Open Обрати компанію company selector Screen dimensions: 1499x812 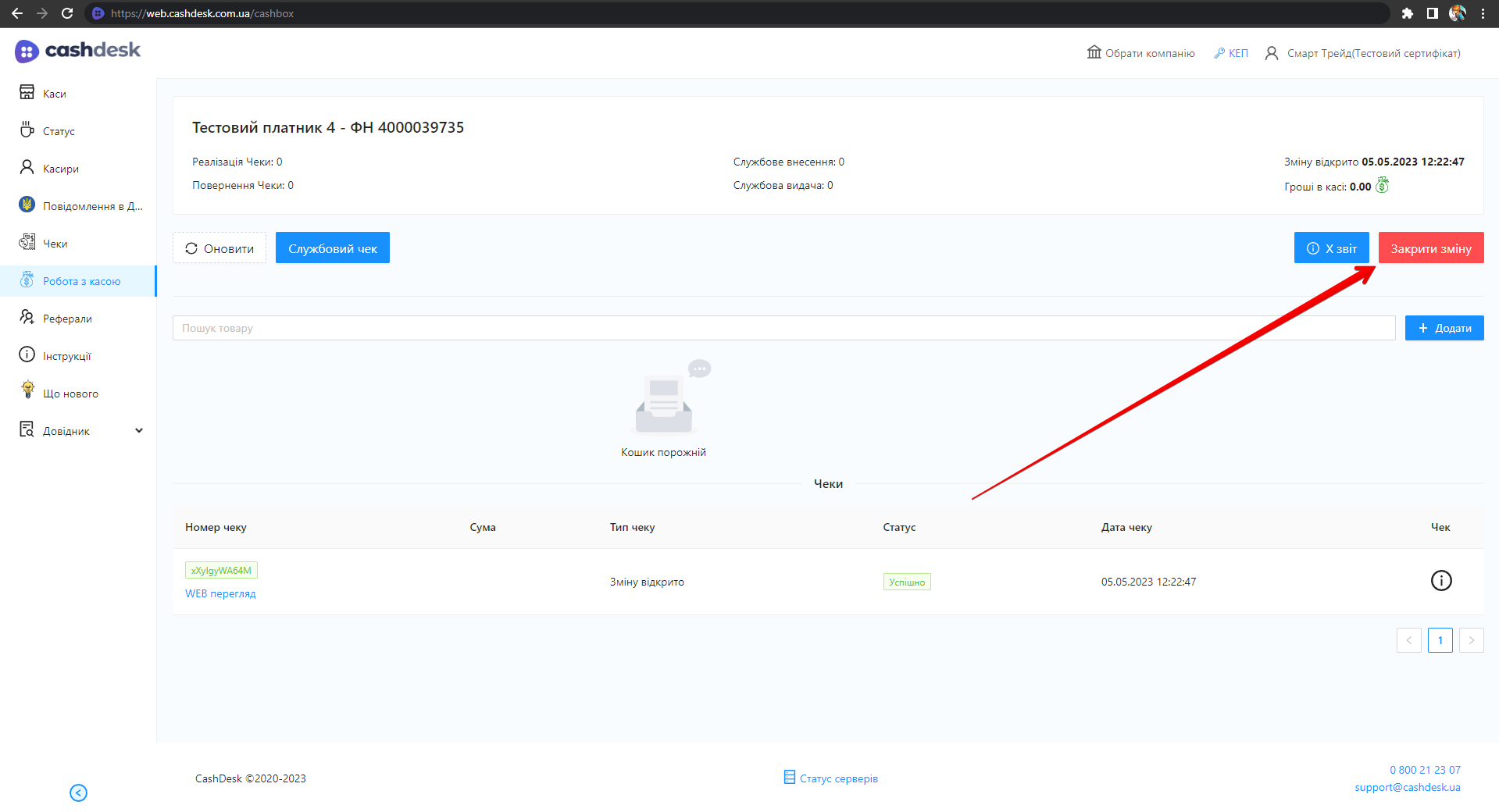(1140, 53)
